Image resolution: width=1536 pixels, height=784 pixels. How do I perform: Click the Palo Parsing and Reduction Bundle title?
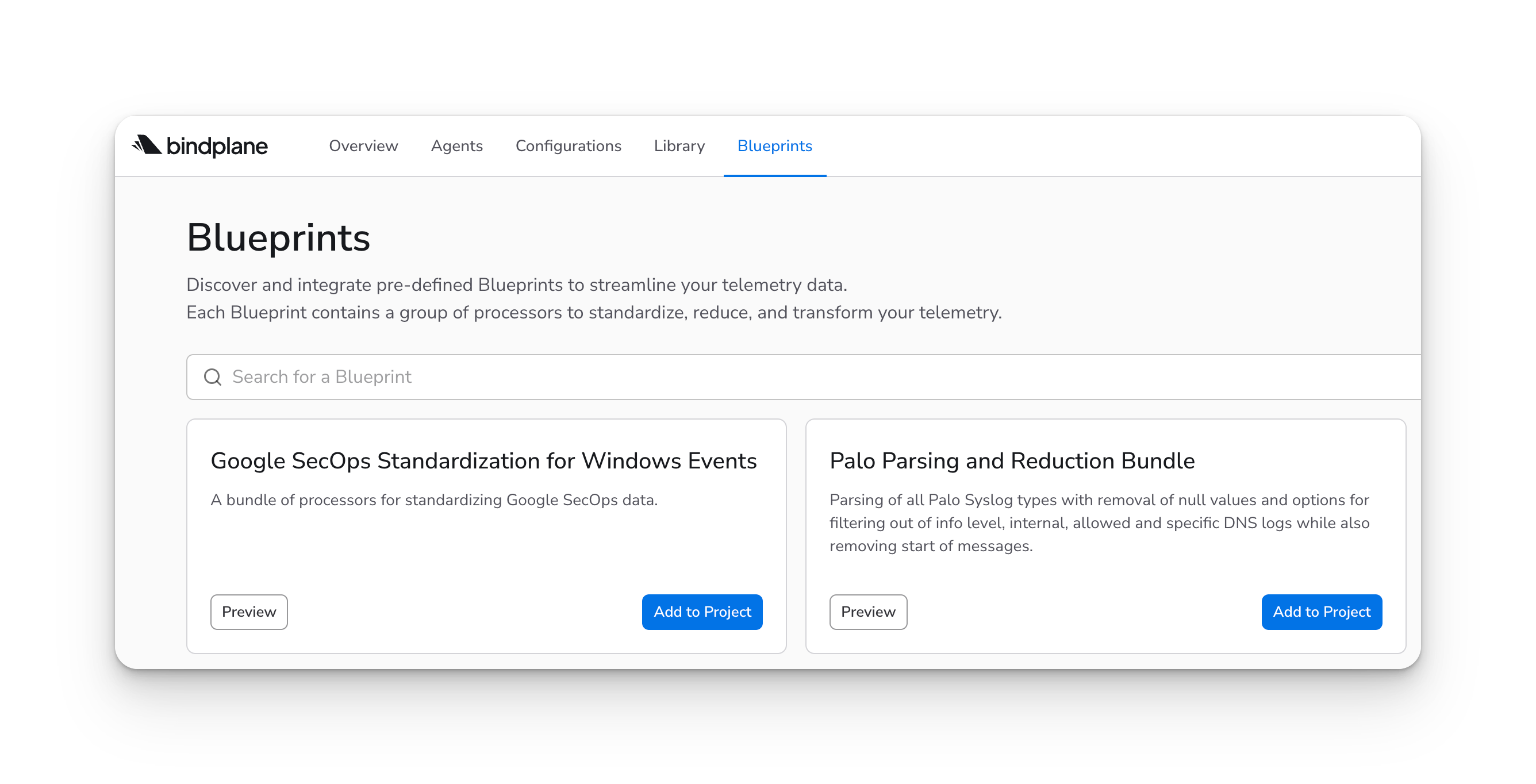(x=1012, y=461)
